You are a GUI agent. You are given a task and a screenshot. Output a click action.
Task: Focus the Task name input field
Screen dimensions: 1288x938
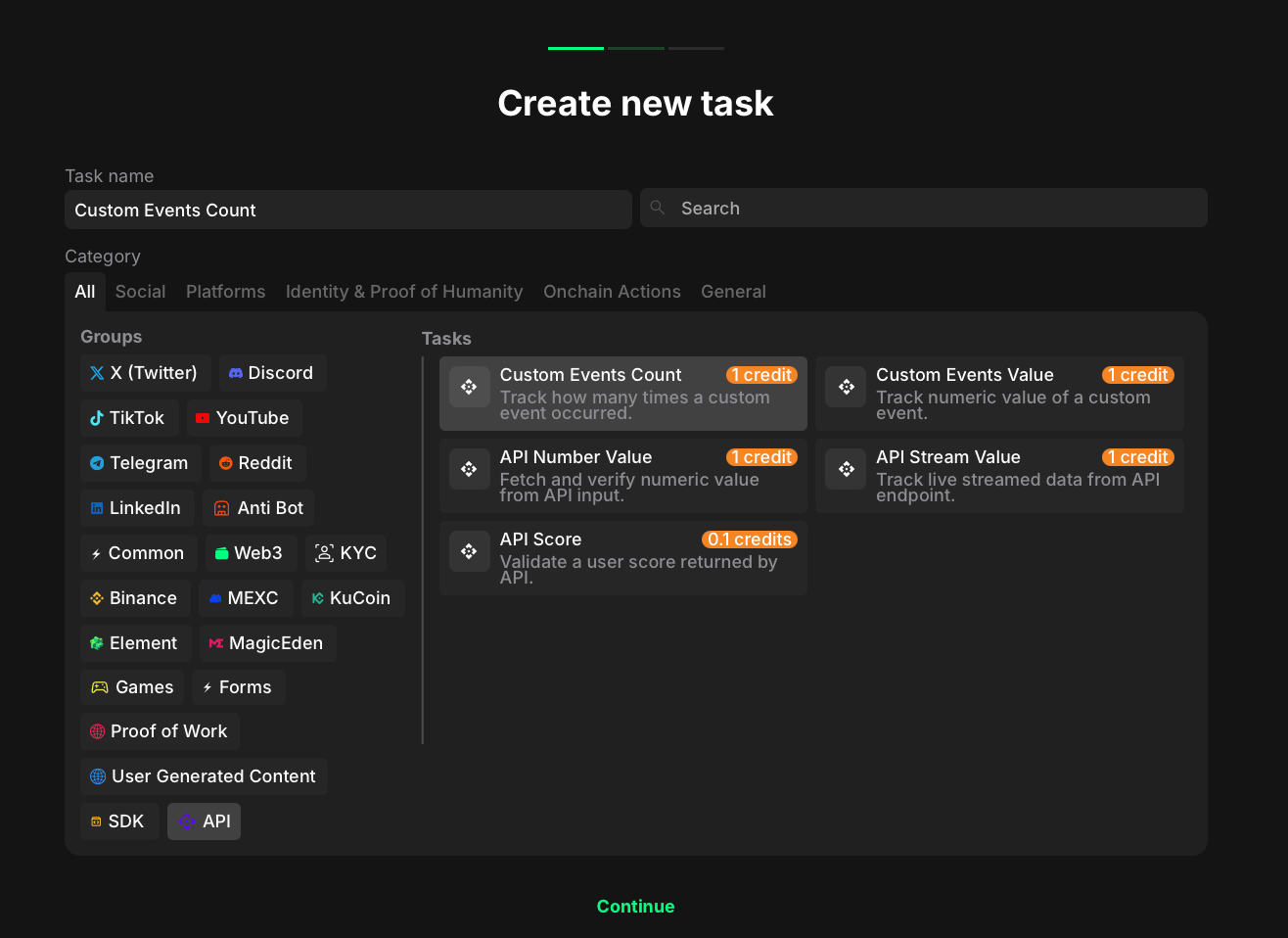(x=348, y=210)
